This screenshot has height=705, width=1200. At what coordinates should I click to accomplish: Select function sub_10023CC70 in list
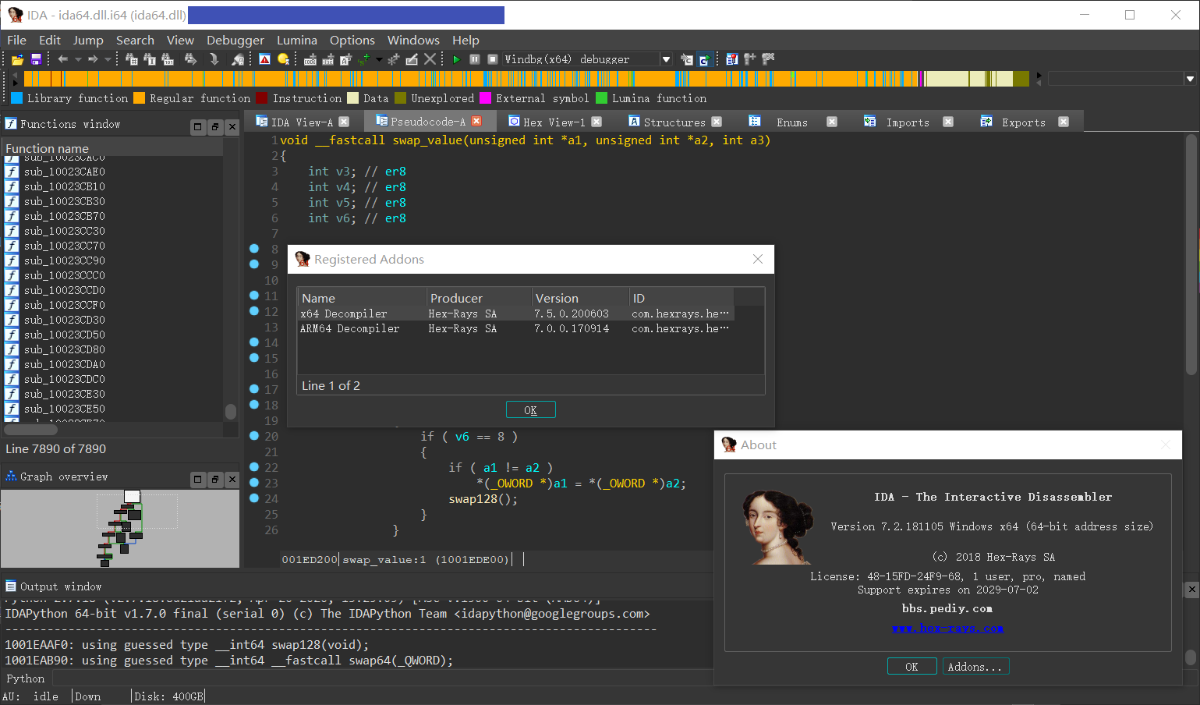pos(64,245)
